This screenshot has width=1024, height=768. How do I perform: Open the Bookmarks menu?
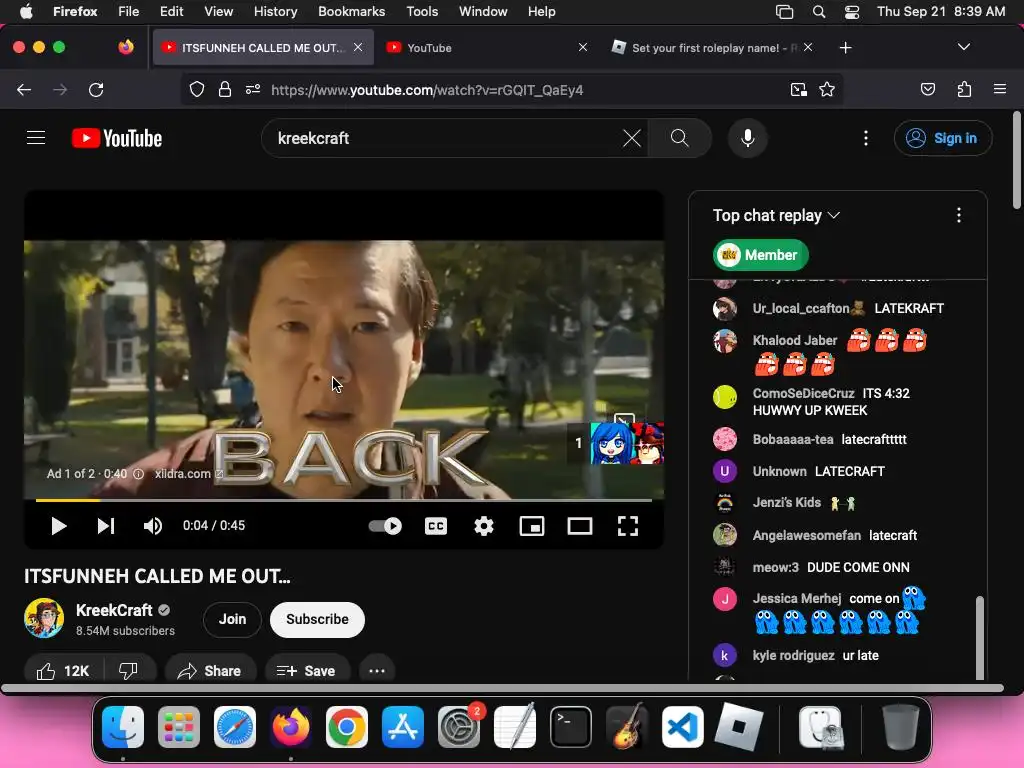[351, 11]
